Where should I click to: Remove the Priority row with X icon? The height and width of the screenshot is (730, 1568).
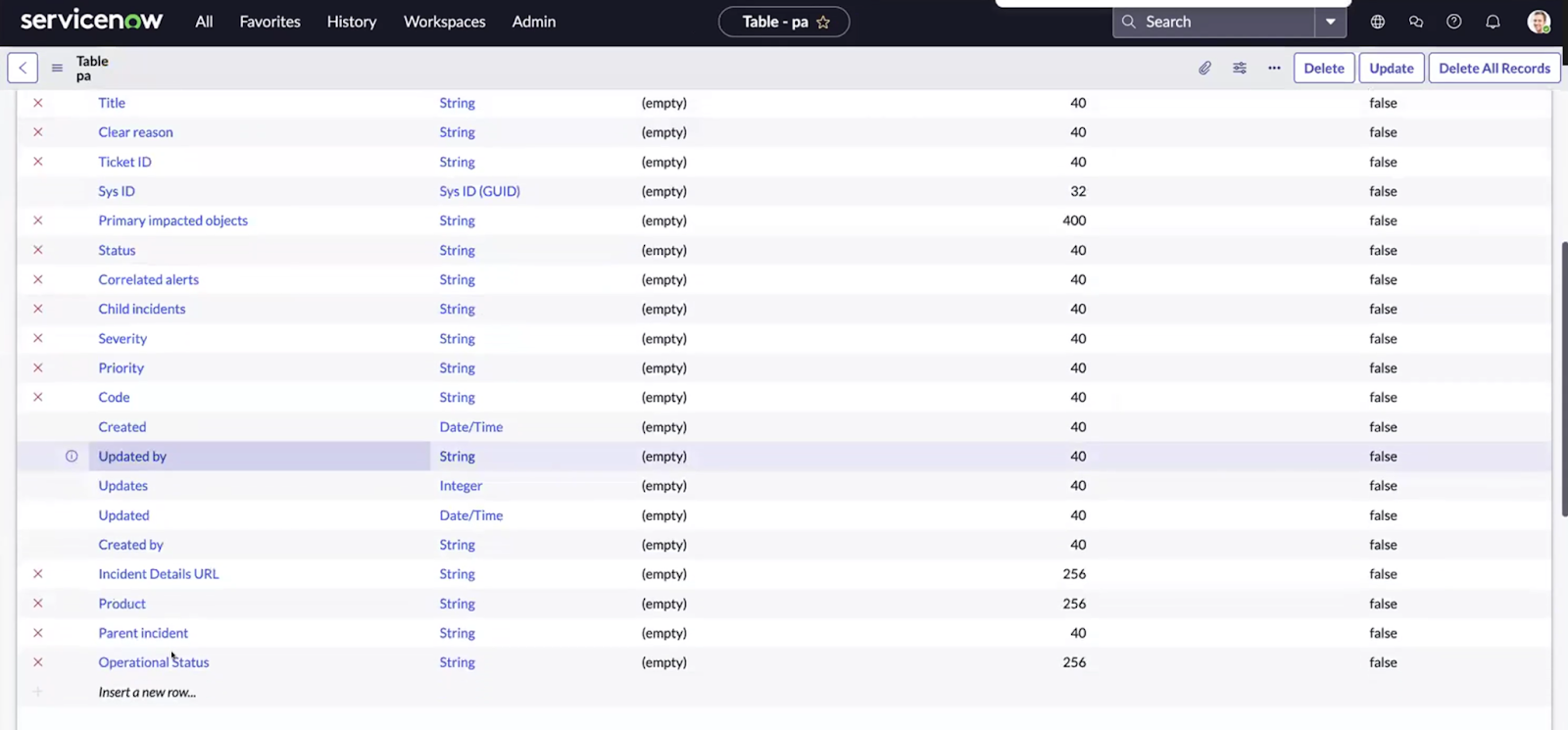coord(38,367)
